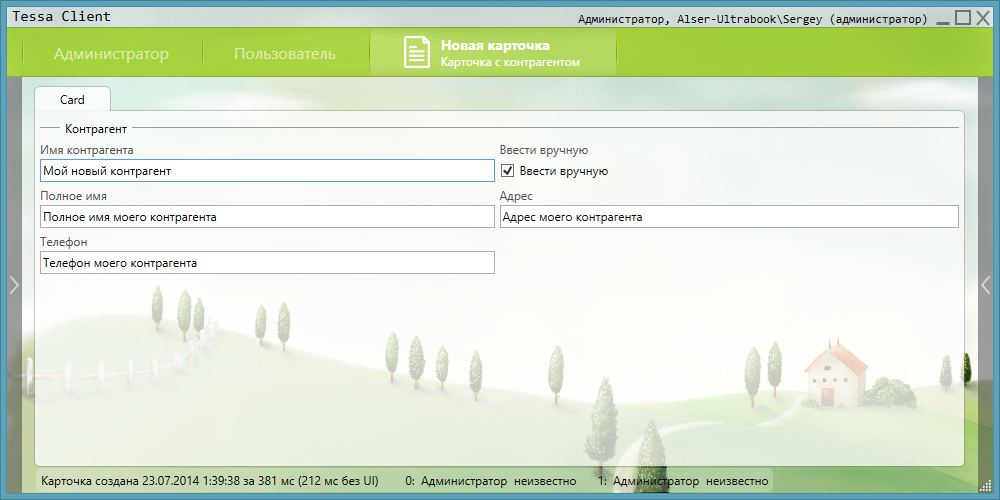Close the Tessa Client window
1000x500 pixels.
(983, 17)
